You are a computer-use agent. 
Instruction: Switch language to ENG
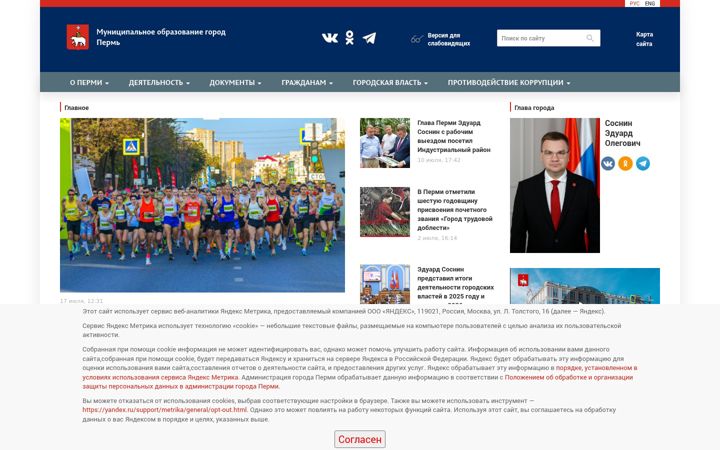[650, 3]
